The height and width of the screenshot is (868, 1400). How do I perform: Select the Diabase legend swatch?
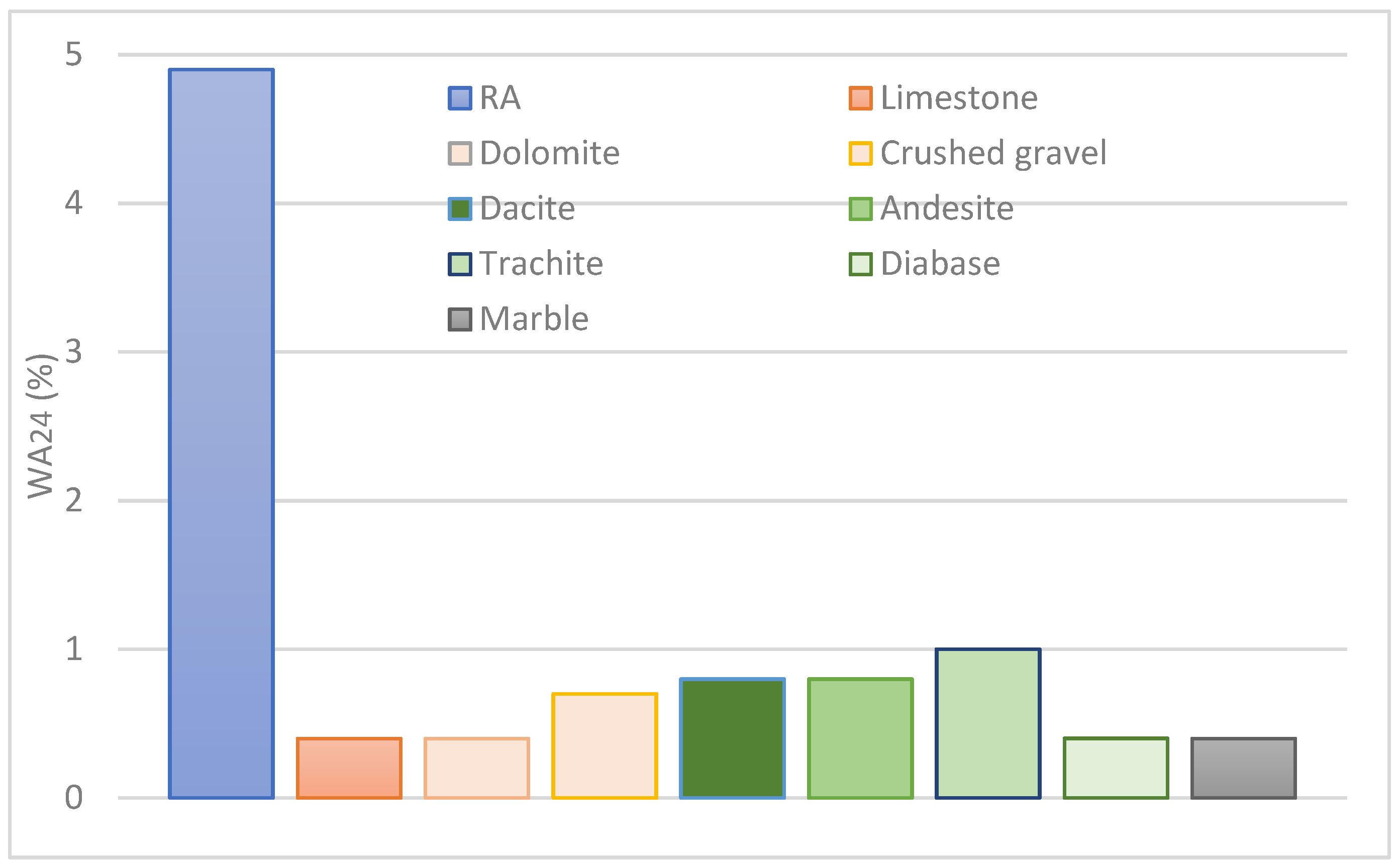pyautogui.click(x=860, y=264)
